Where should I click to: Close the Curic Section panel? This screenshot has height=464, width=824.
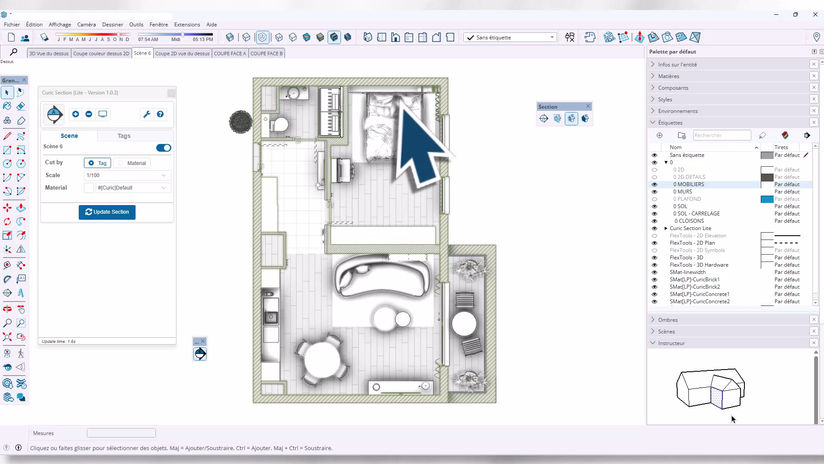pyautogui.click(x=171, y=92)
